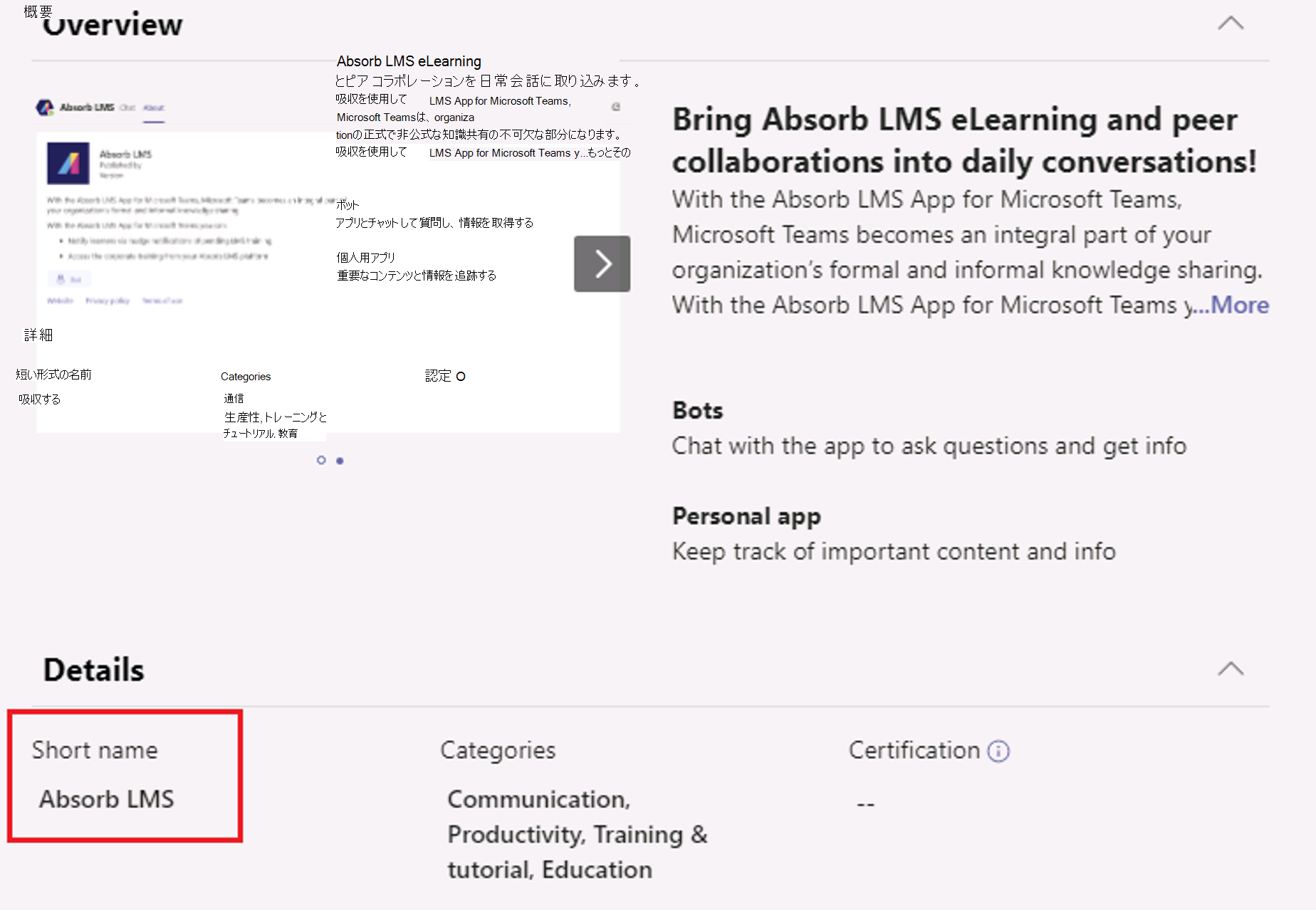Click the purple Absorb LMS app logo in preview

[68, 163]
